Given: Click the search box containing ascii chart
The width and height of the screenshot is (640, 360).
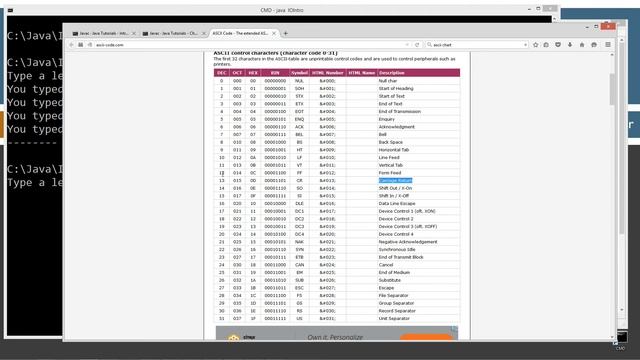Looking at the screenshot, I should [x=478, y=45].
